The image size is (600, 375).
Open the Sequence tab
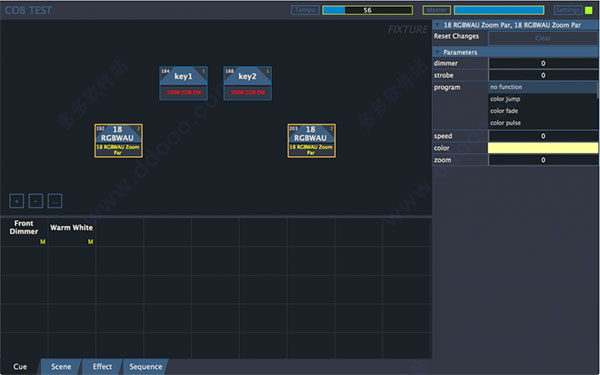pyautogui.click(x=146, y=367)
